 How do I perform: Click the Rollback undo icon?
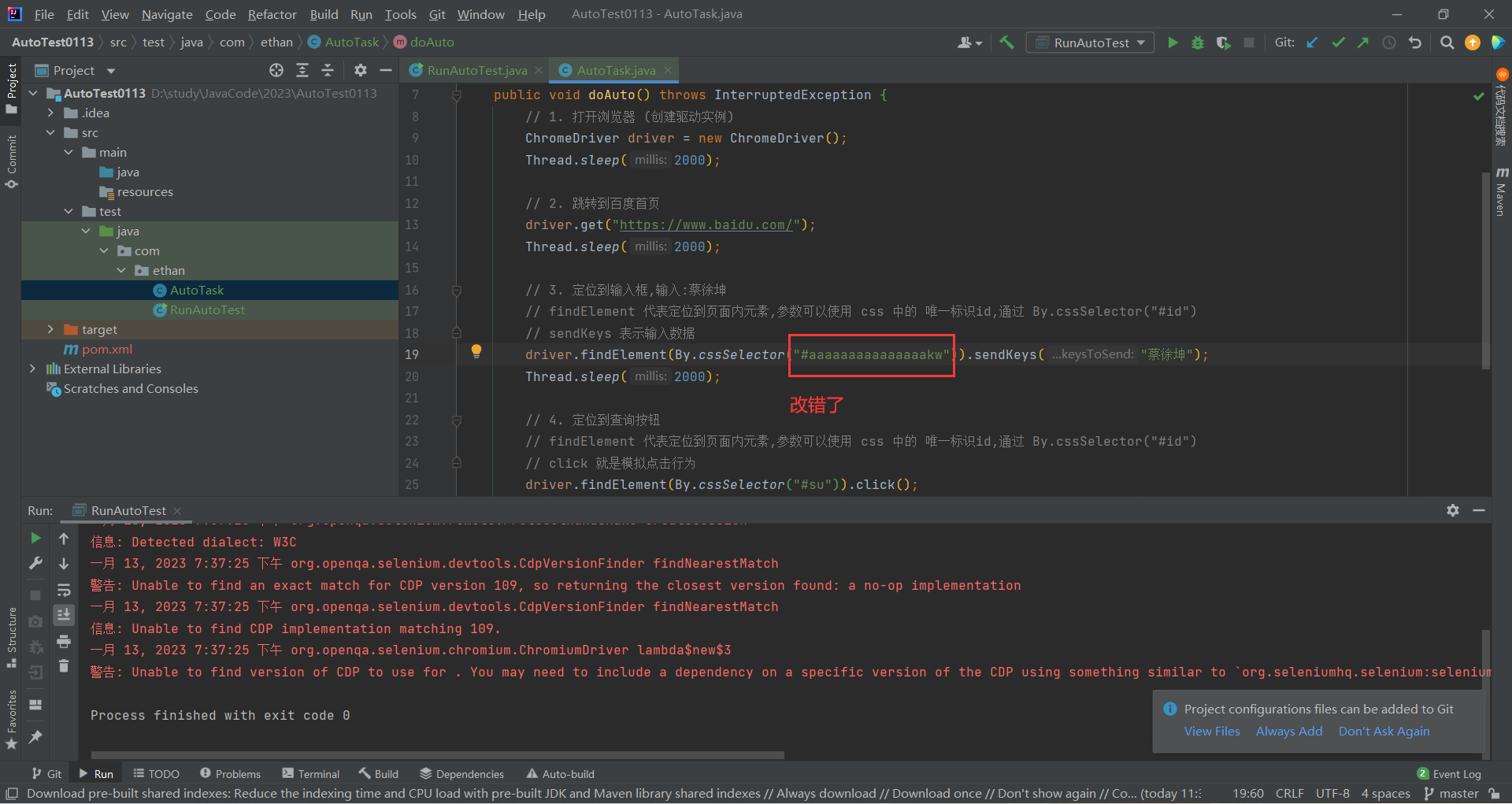click(1415, 43)
